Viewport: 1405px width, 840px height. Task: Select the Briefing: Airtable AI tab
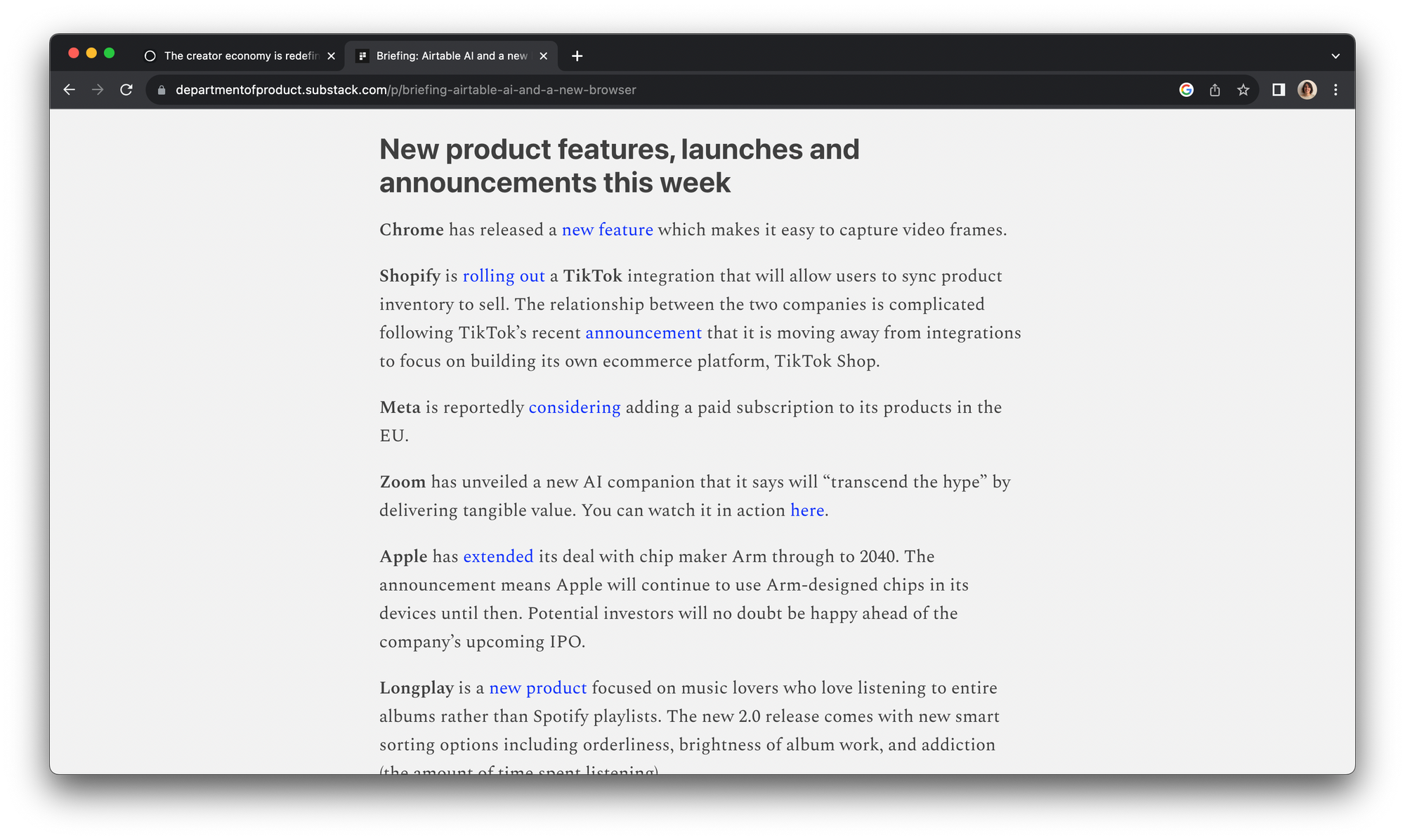(x=450, y=56)
